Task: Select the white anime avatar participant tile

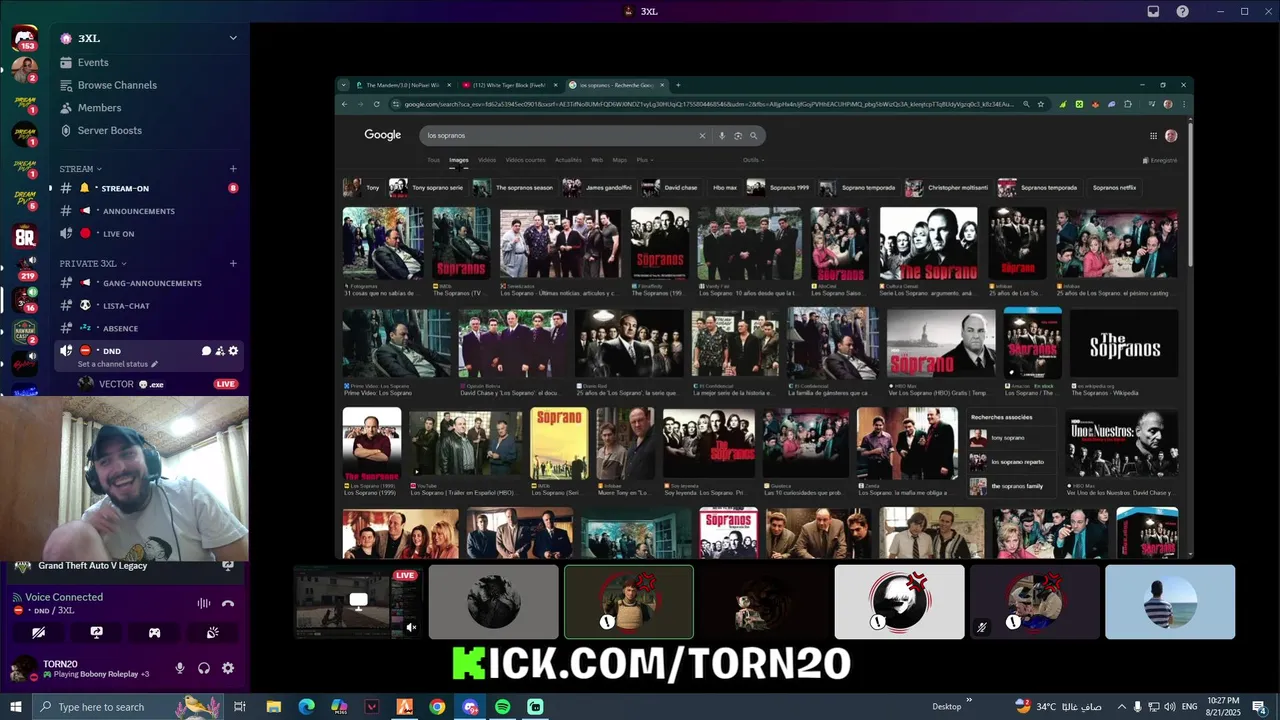Action: (899, 602)
